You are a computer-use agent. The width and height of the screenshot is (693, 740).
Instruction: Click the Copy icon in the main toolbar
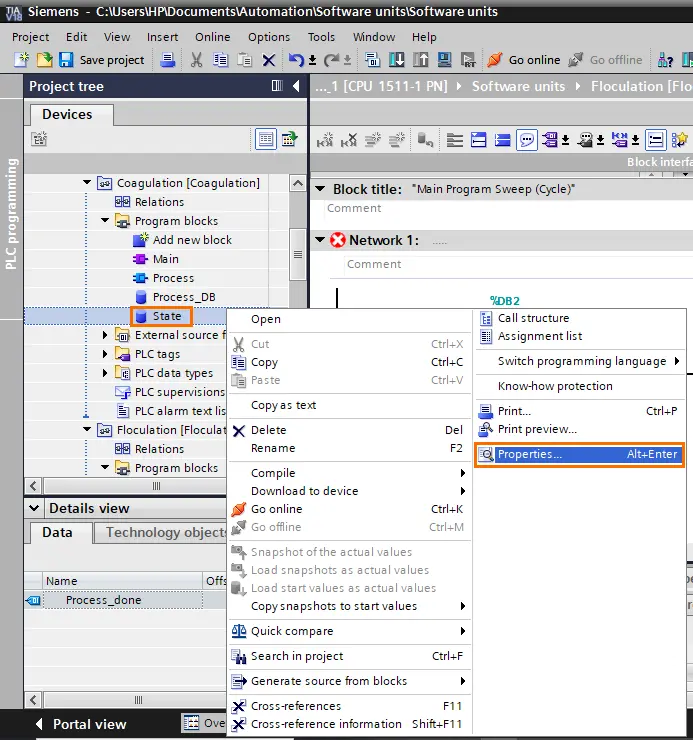(x=220, y=60)
